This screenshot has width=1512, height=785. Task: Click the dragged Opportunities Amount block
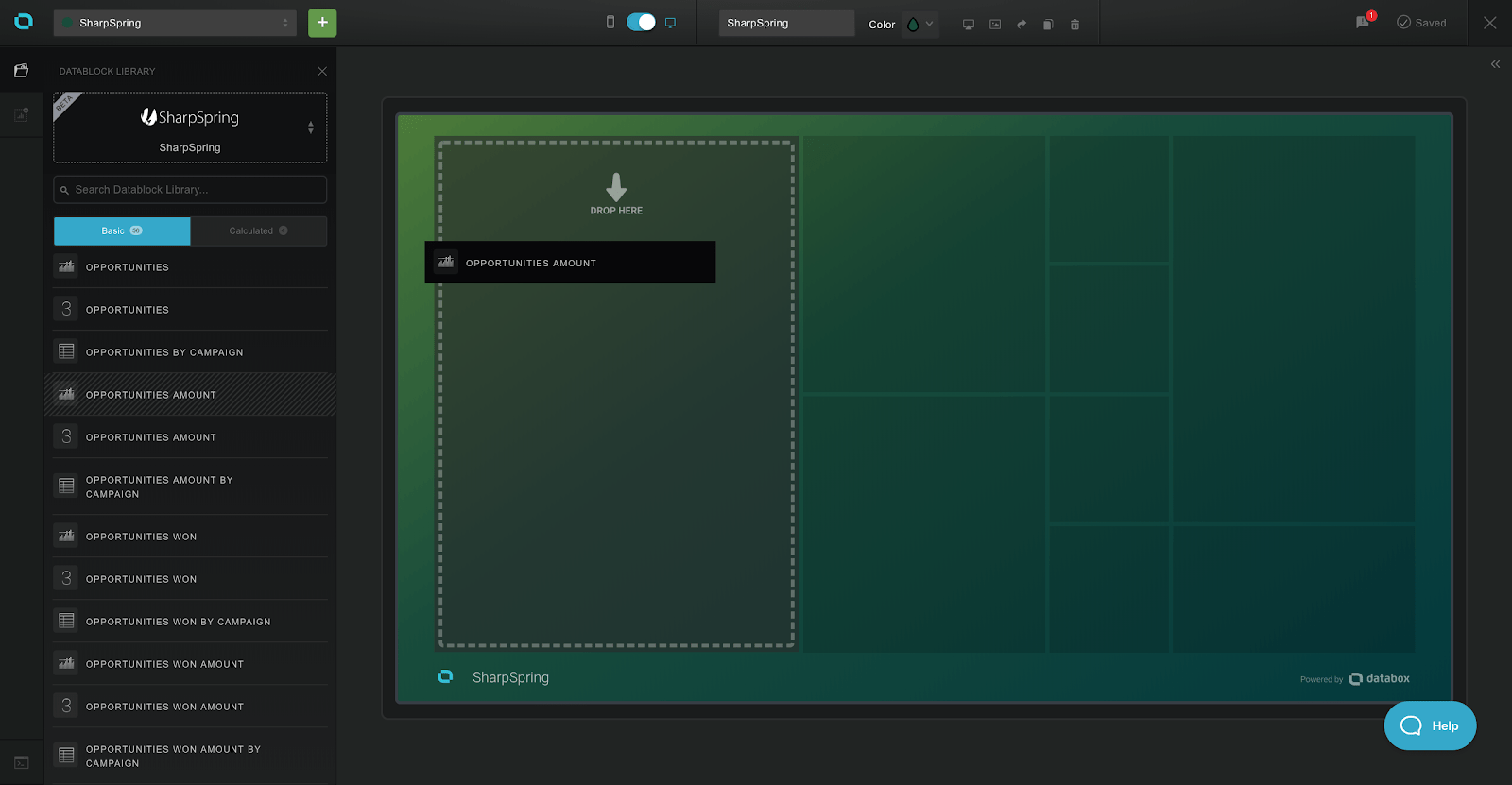570,263
